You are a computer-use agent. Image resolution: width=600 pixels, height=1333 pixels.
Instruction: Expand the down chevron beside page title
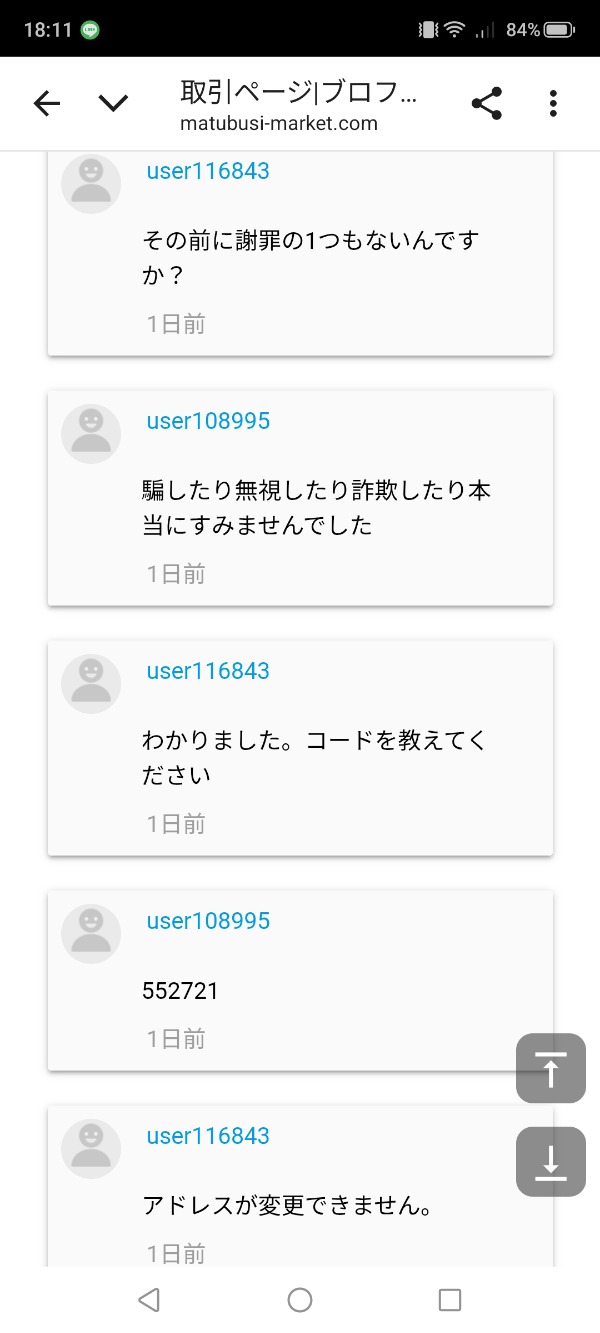pyautogui.click(x=113, y=103)
